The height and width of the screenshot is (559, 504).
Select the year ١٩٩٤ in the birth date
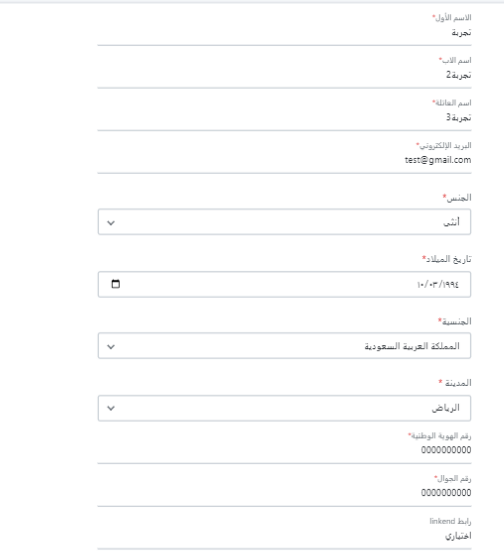[x=452, y=284]
